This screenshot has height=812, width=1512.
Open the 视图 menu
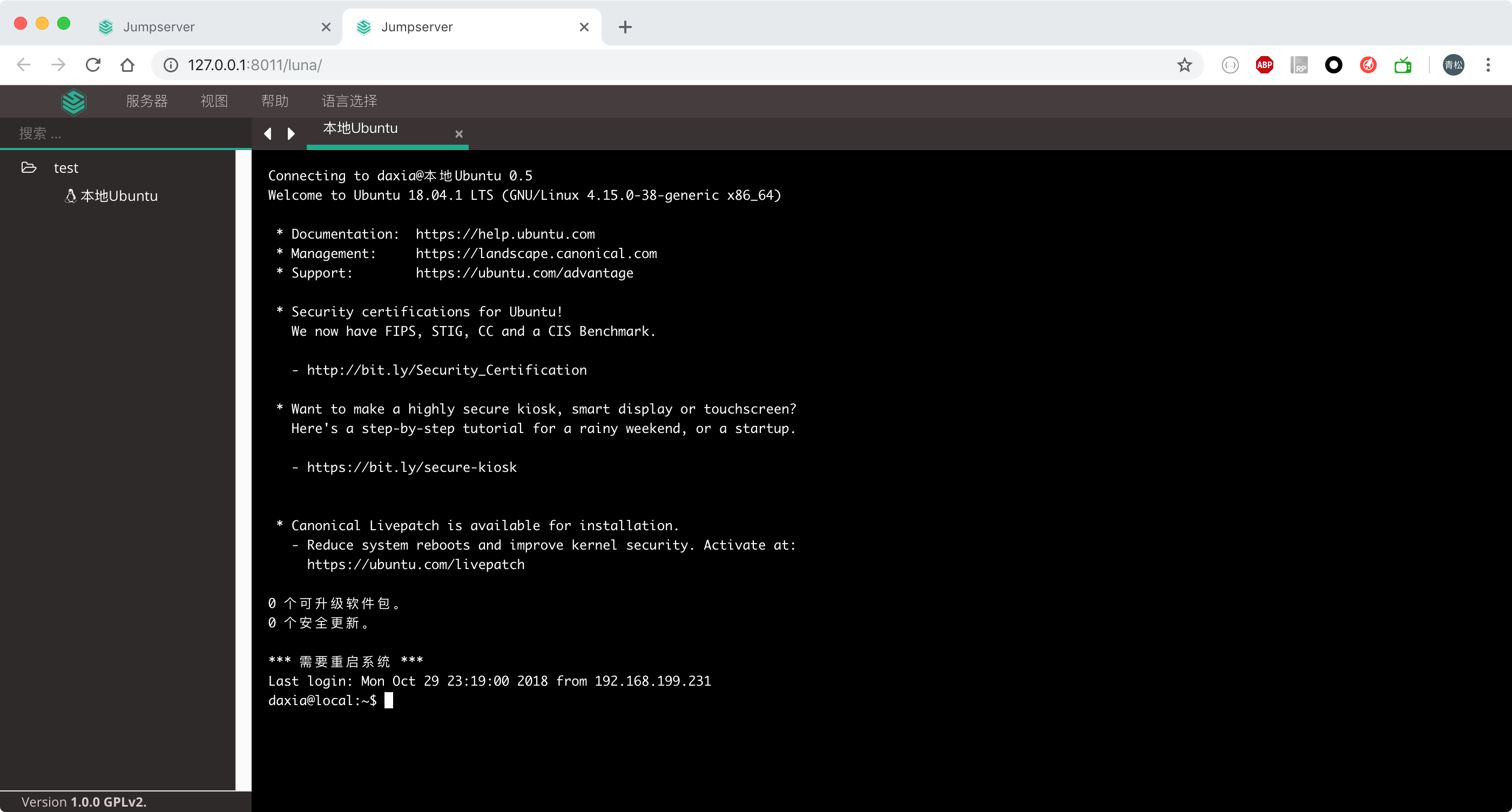(214, 101)
